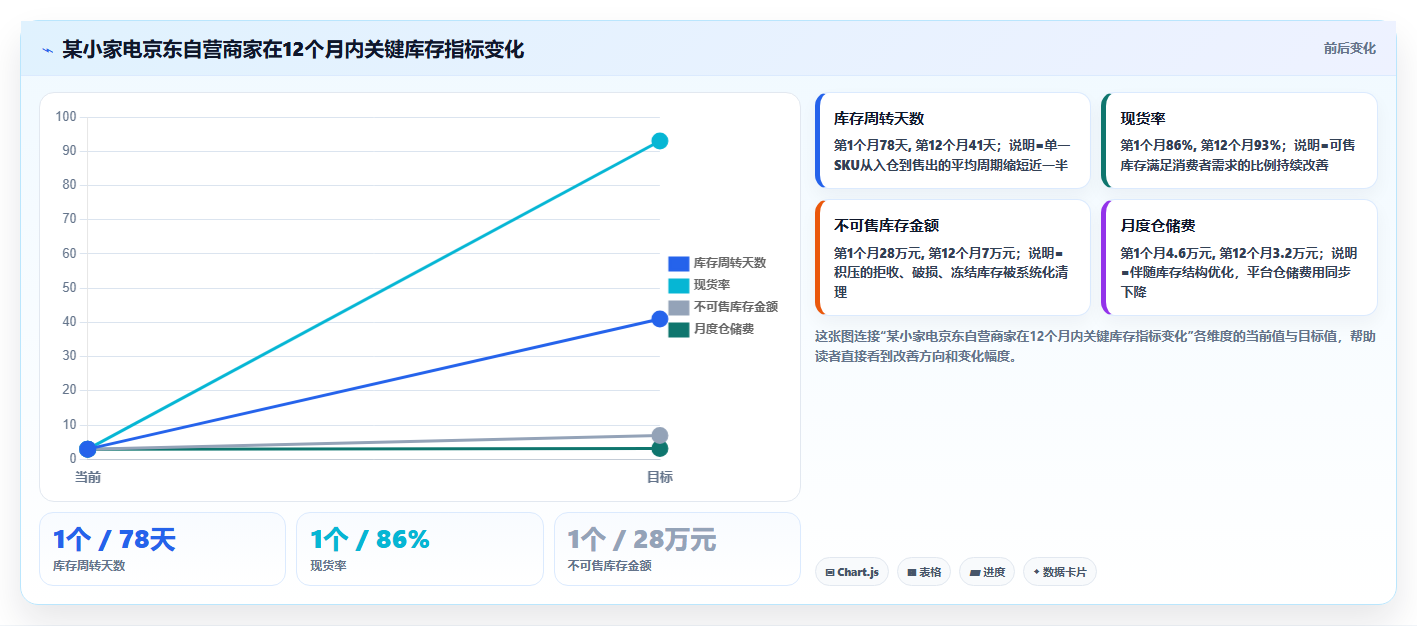Select the Chart.js tag
The height and width of the screenshot is (626, 1417).
(852, 572)
